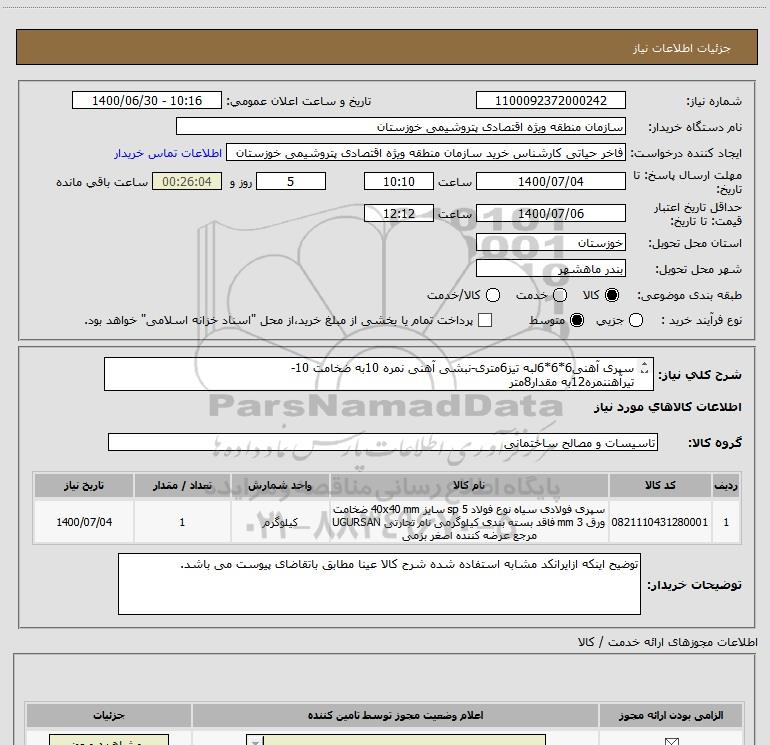Image resolution: width=770 pixels, height=745 pixels.
Task: Click the اطلاعات مجوزهای ارائه خدمت / کالا heading
Action: pyautogui.click(x=668, y=642)
